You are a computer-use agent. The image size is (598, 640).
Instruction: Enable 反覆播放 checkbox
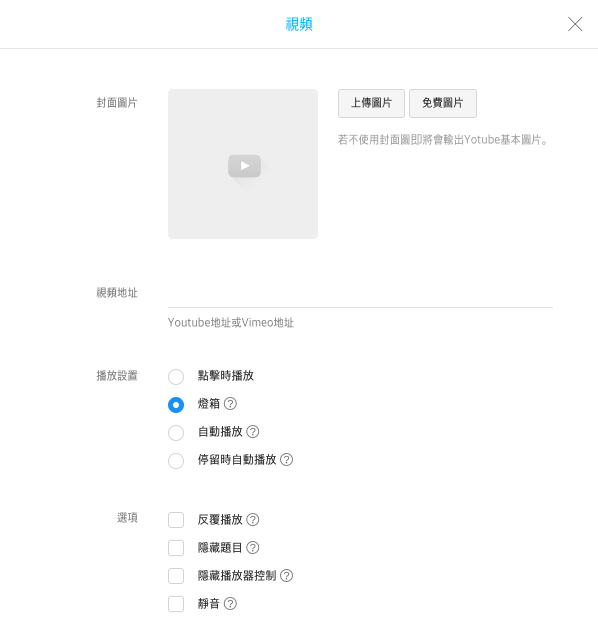coord(176,520)
